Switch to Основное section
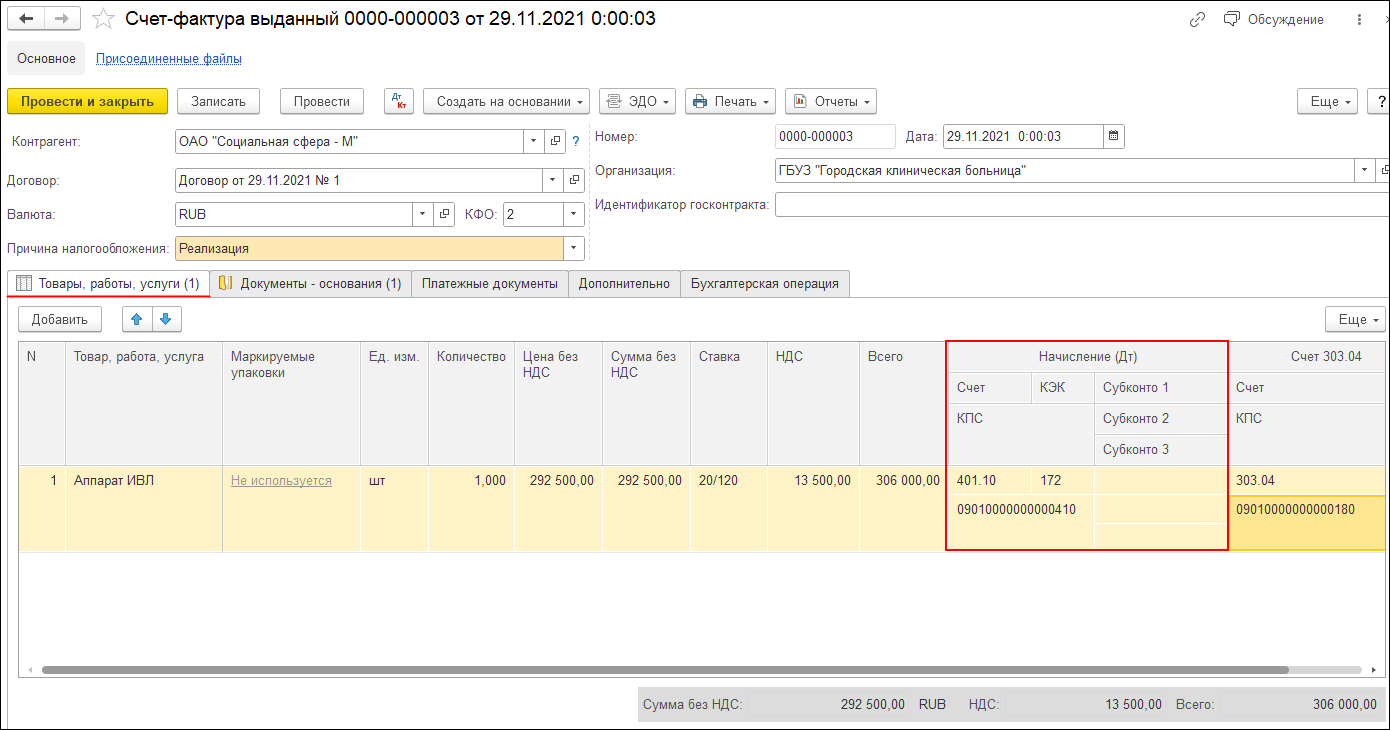Image resolution: width=1390 pixels, height=730 pixels. pyautogui.click(x=46, y=59)
